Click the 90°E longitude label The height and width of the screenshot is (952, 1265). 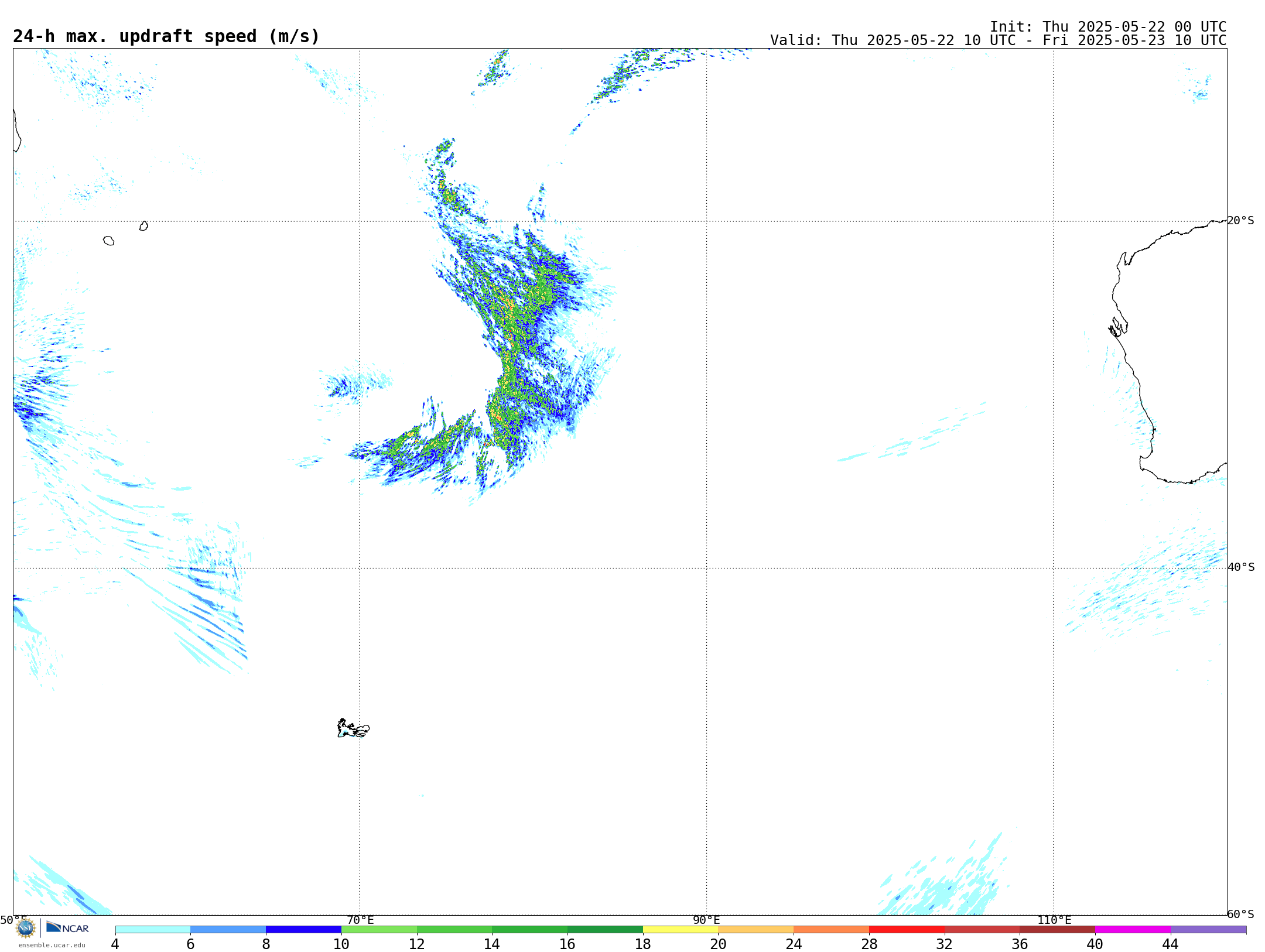point(706,920)
